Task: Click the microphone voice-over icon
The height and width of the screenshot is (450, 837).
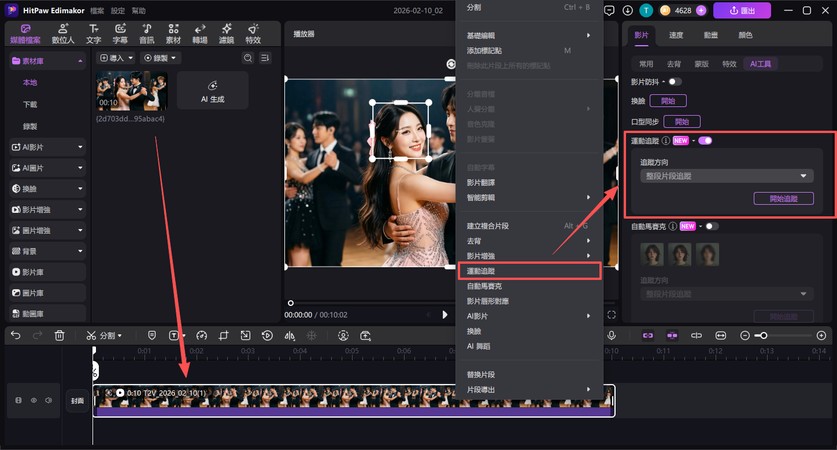Action: pos(612,335)
